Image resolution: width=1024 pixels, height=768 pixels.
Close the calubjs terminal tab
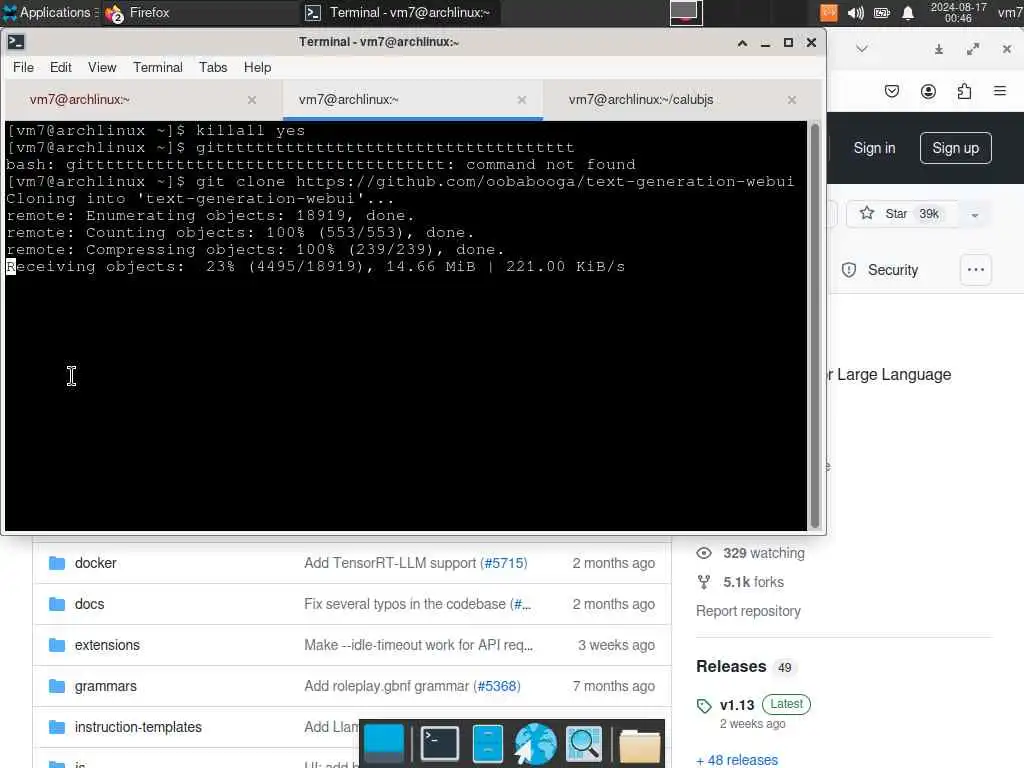pos(792,100)
